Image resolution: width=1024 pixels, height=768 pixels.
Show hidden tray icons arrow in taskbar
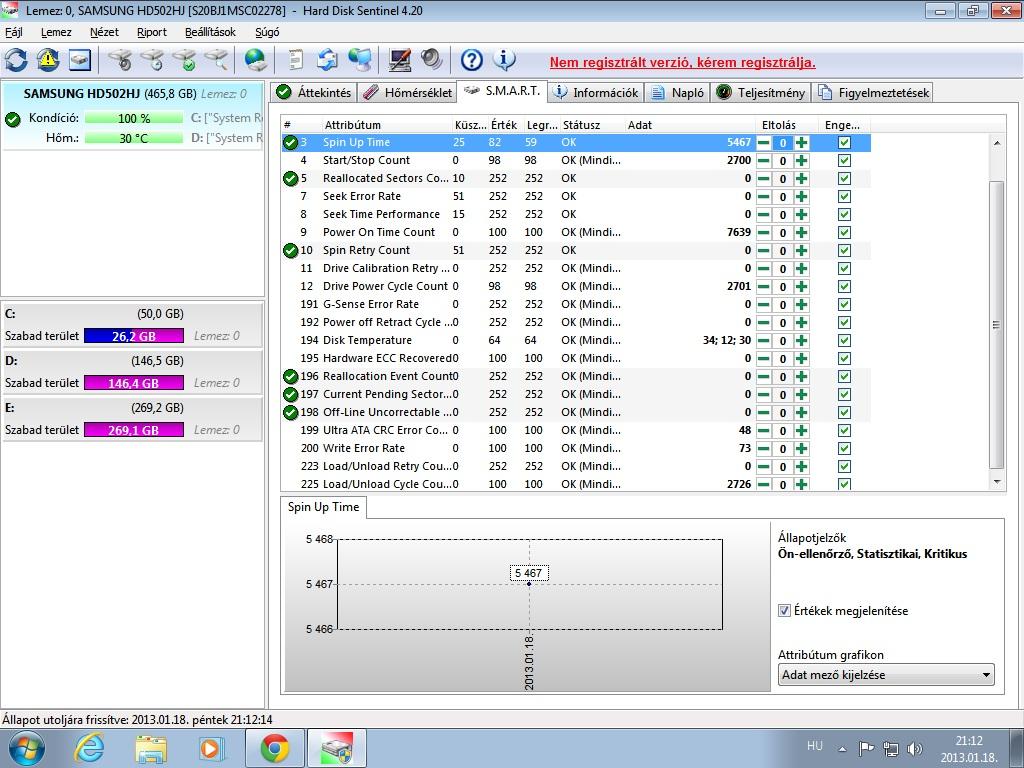pyautogui.click(x=842, y=749)
